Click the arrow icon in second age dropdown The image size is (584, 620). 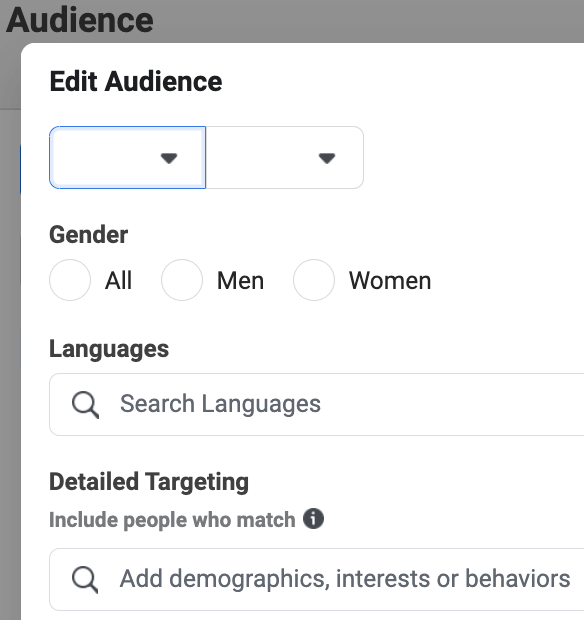point(327,158)
